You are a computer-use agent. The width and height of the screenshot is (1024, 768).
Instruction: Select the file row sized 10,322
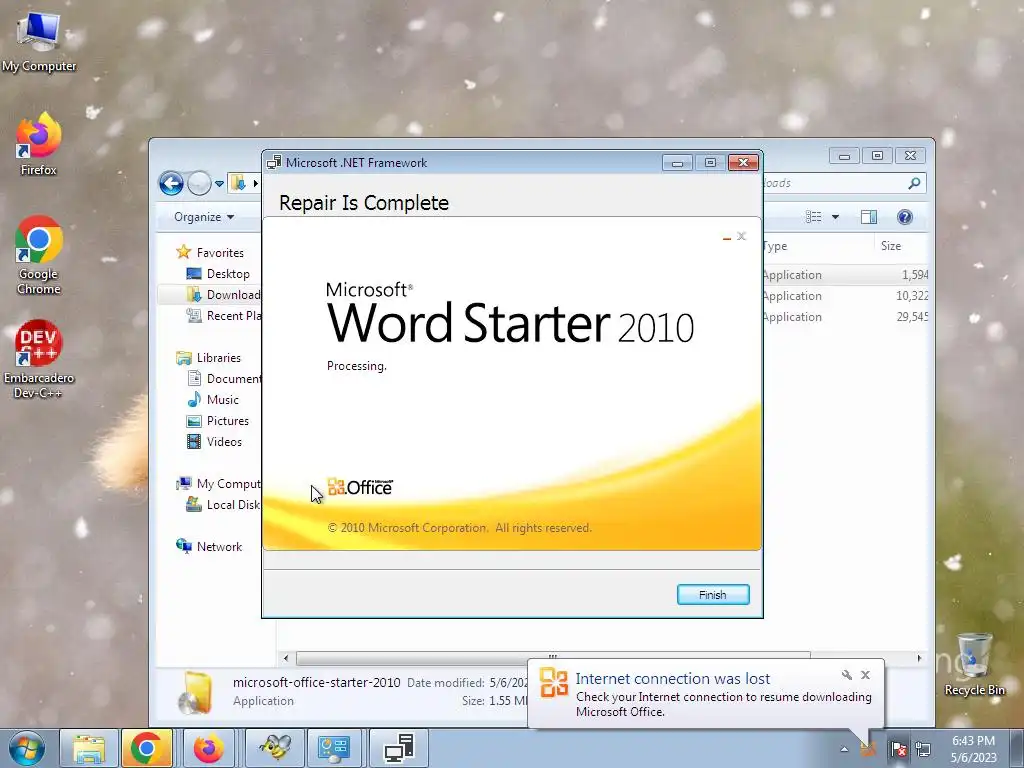tap(845, 296)
